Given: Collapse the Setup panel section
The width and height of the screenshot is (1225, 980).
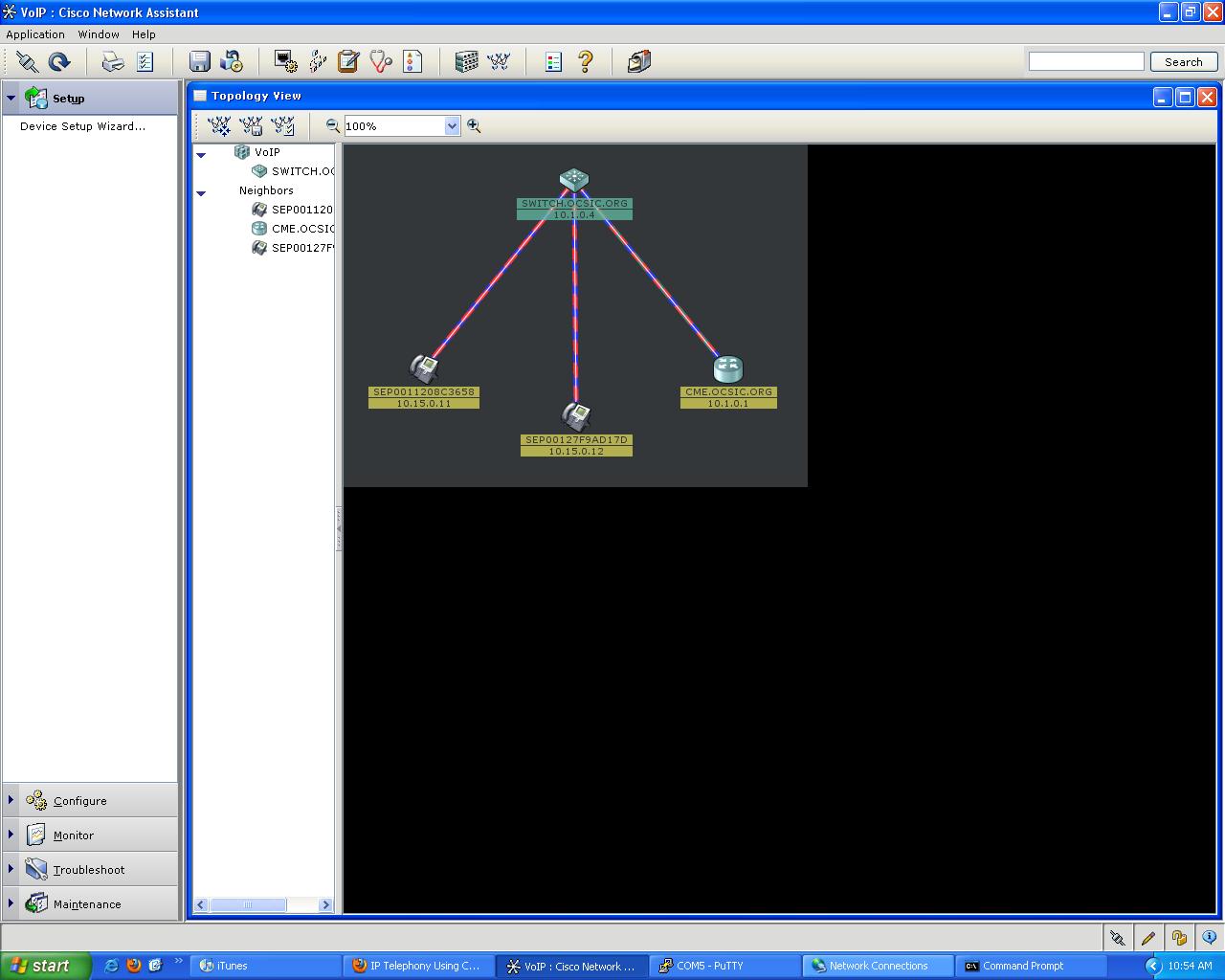Looking at the screenshot, I should 11,98.
